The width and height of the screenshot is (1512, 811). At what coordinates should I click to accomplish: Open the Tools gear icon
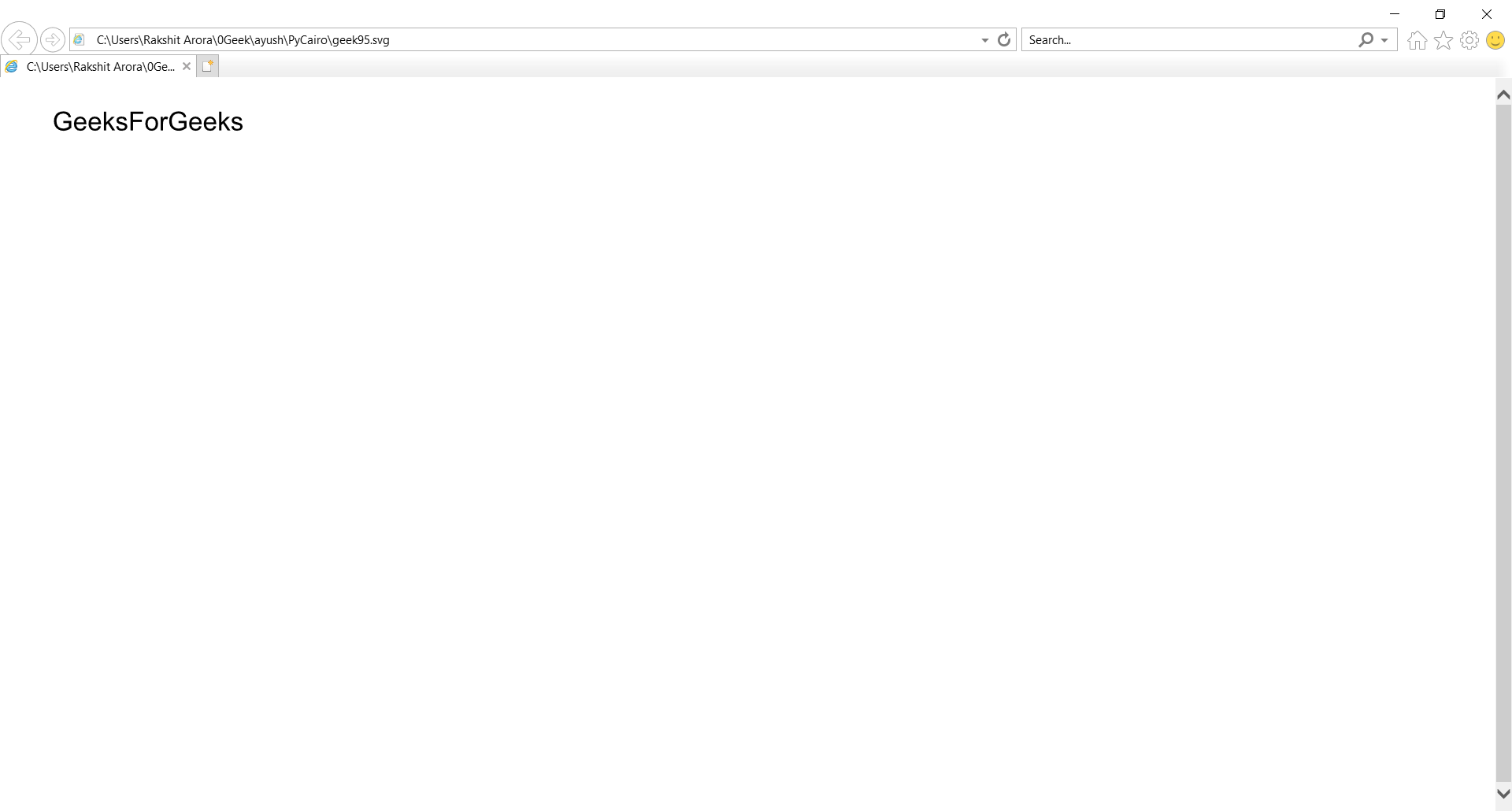1469,40
